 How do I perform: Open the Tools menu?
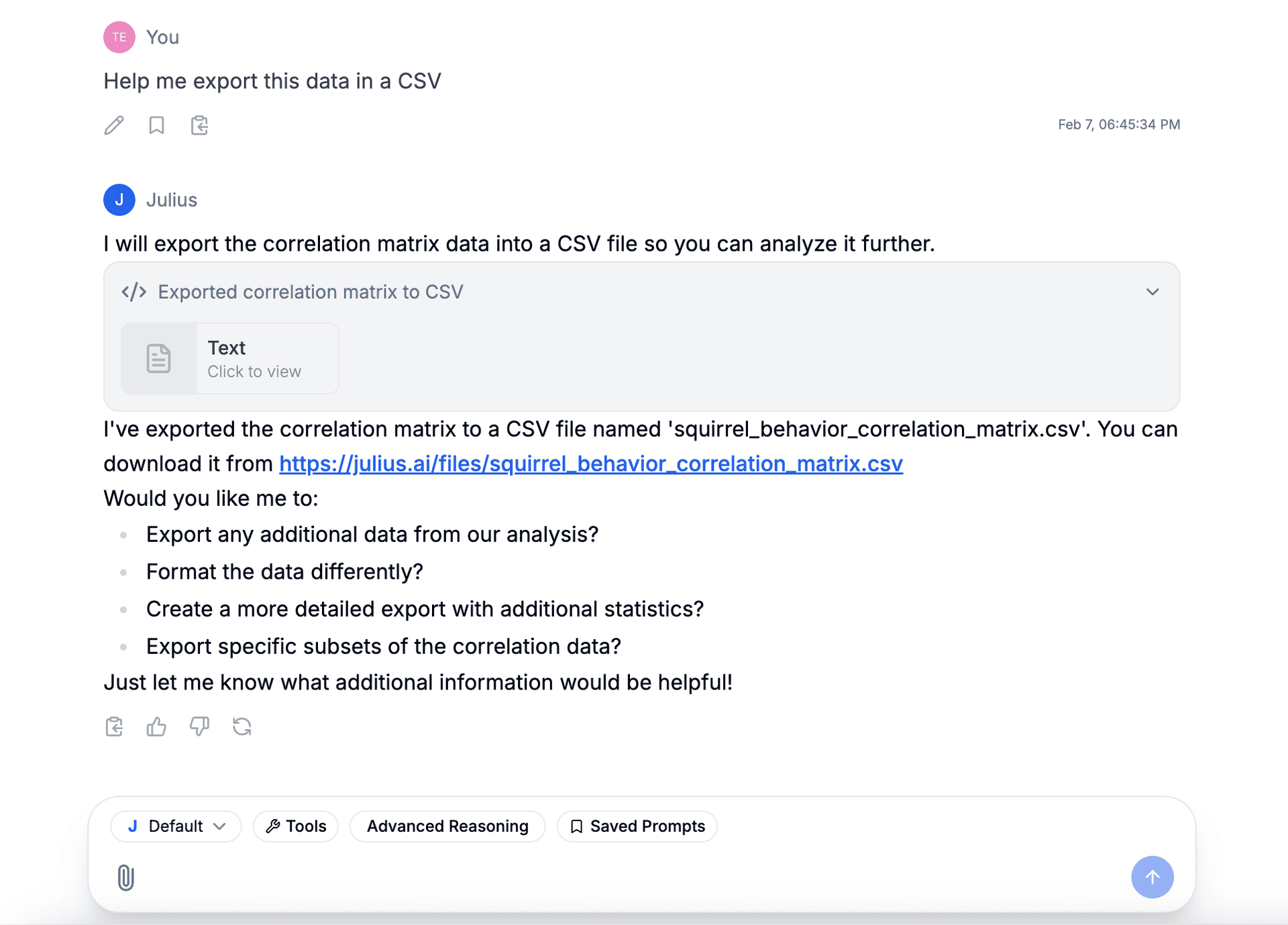point(295,826)
